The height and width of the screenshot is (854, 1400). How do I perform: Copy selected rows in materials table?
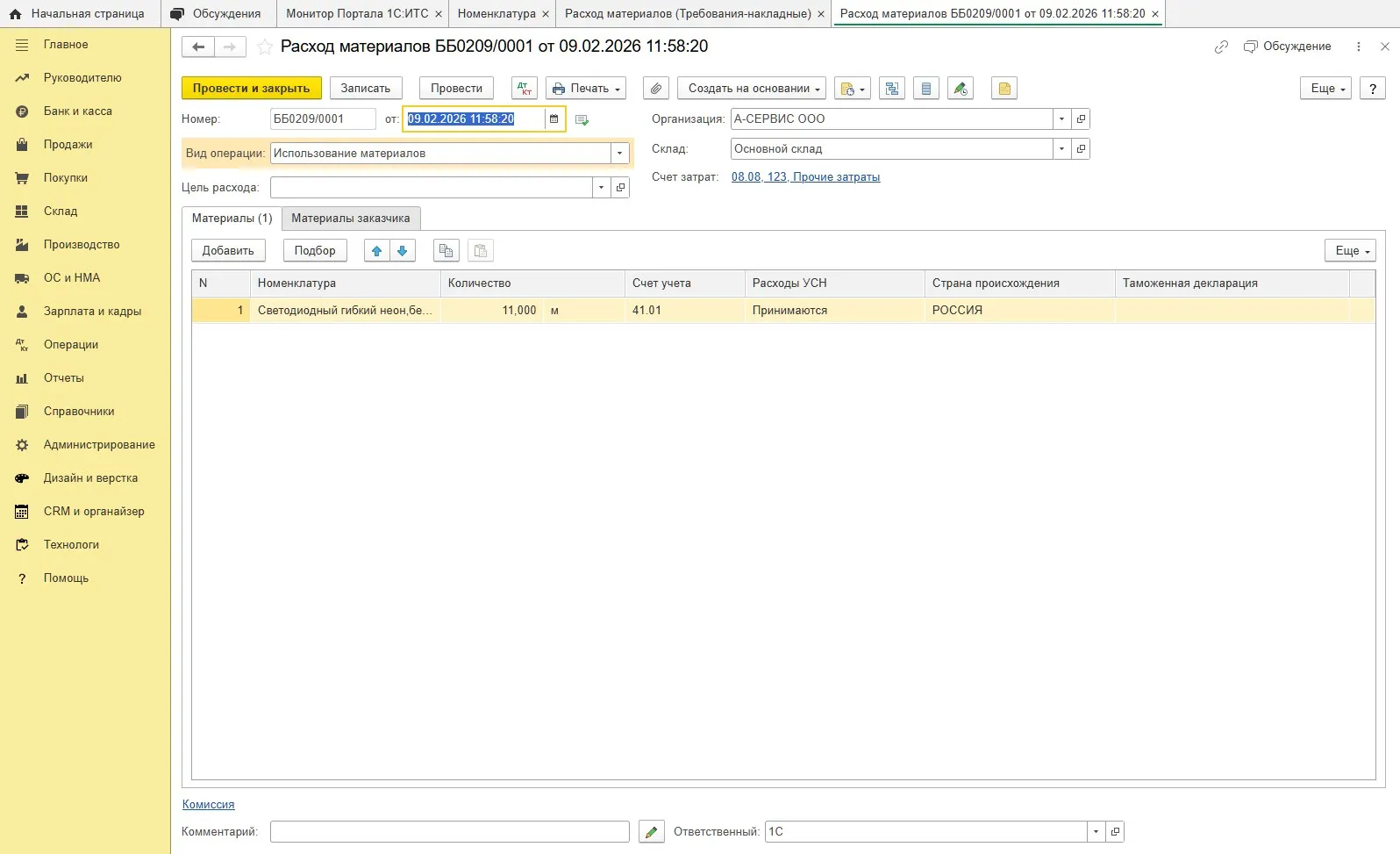[x=446, y=251]
